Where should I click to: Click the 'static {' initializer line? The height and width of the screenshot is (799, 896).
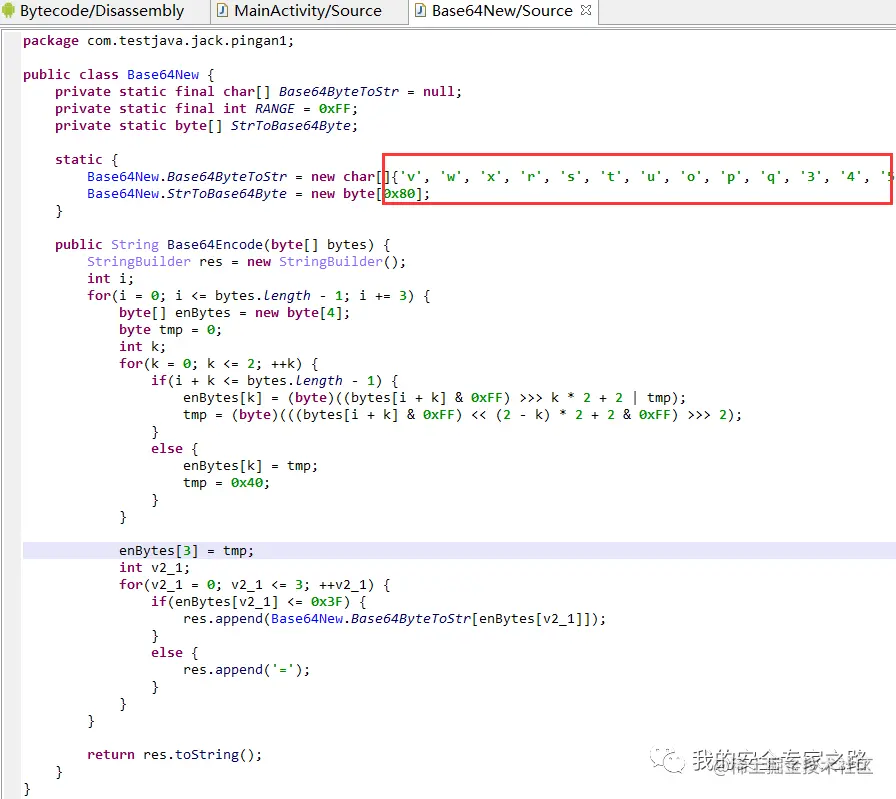[x=87, y=159]
